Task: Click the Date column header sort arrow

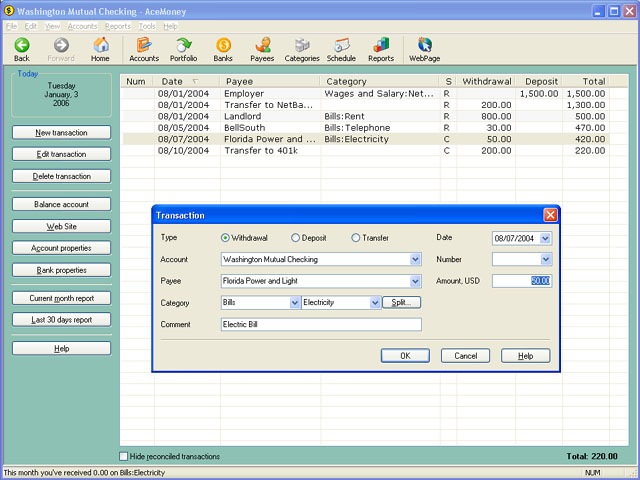Action: point(195,81)
